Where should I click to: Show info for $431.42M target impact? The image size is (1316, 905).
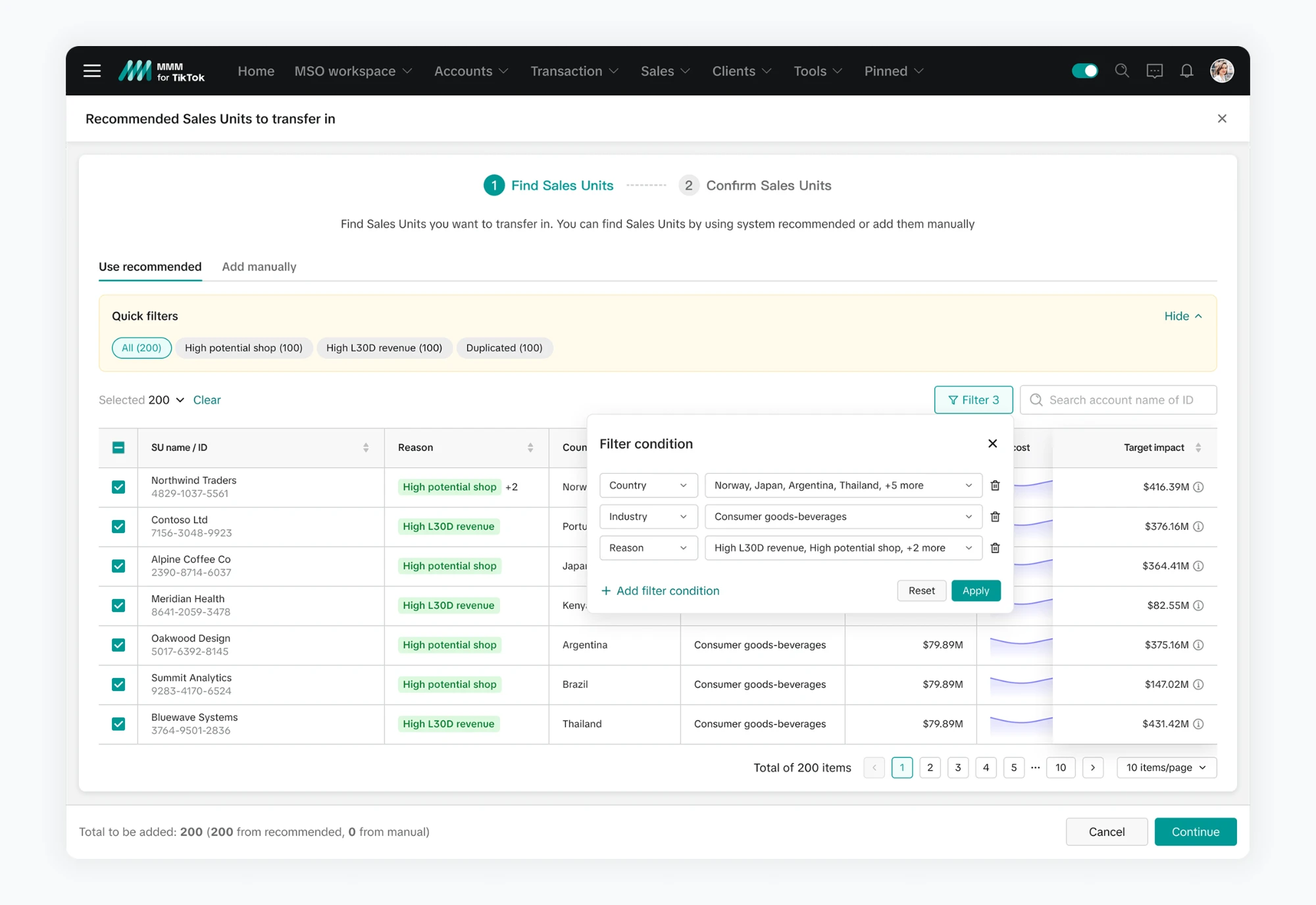[x=1198, y=724]
